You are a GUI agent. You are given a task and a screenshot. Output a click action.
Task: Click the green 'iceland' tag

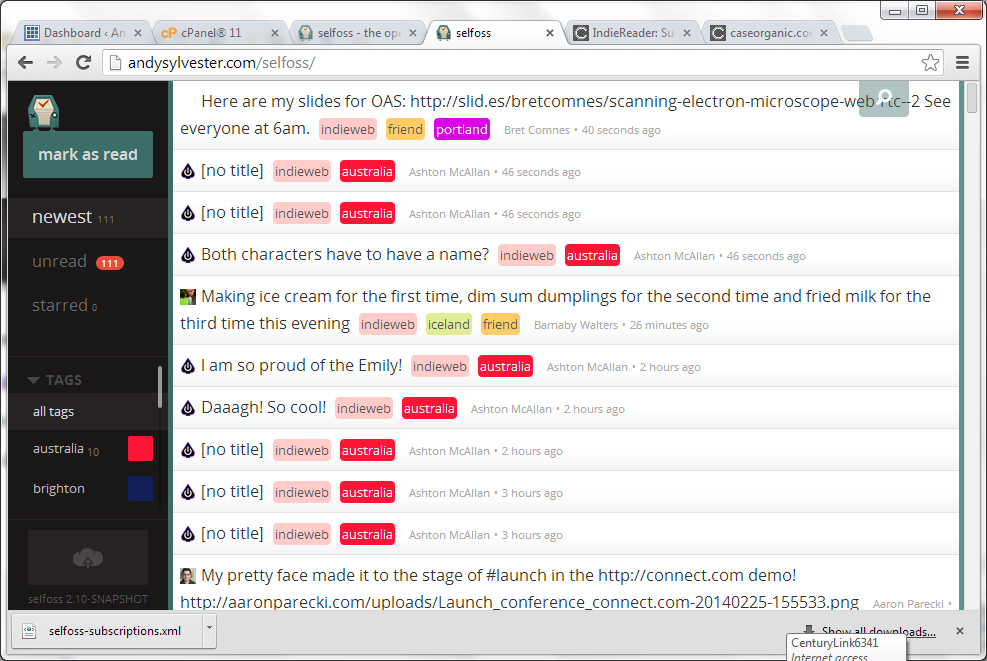point(449,324)
